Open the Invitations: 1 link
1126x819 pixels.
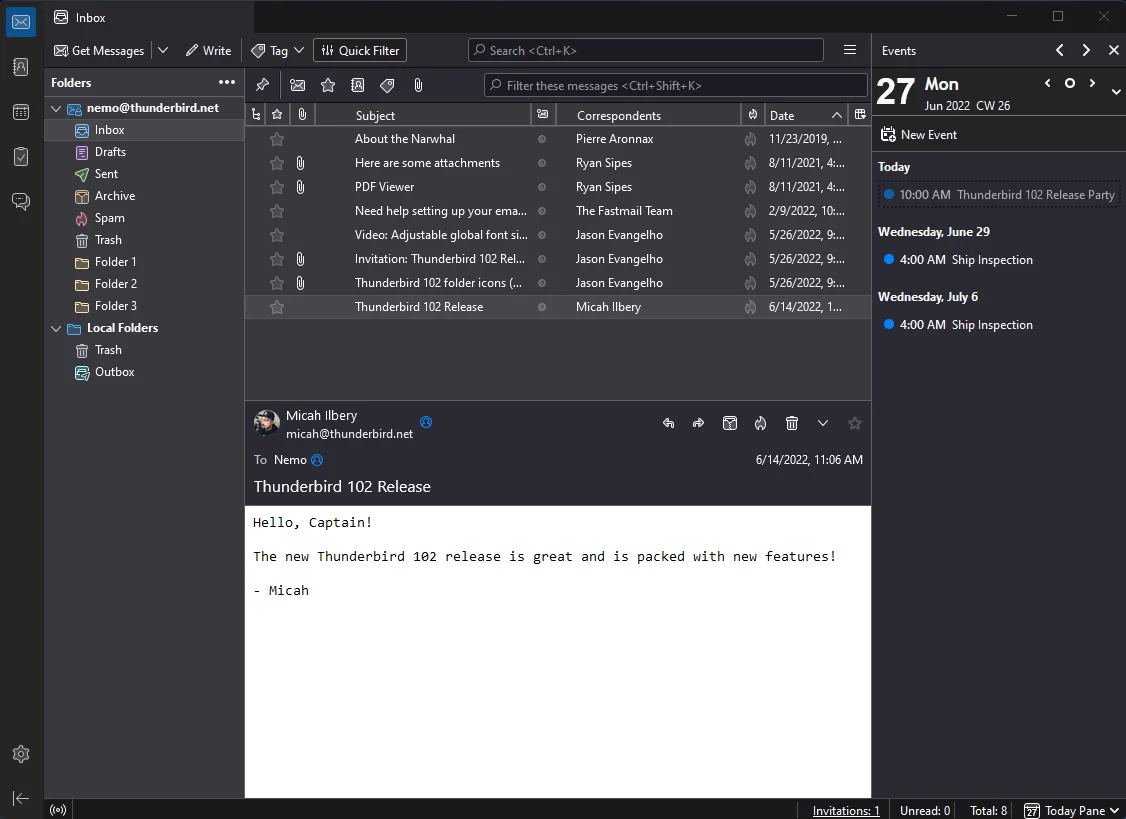846,810
